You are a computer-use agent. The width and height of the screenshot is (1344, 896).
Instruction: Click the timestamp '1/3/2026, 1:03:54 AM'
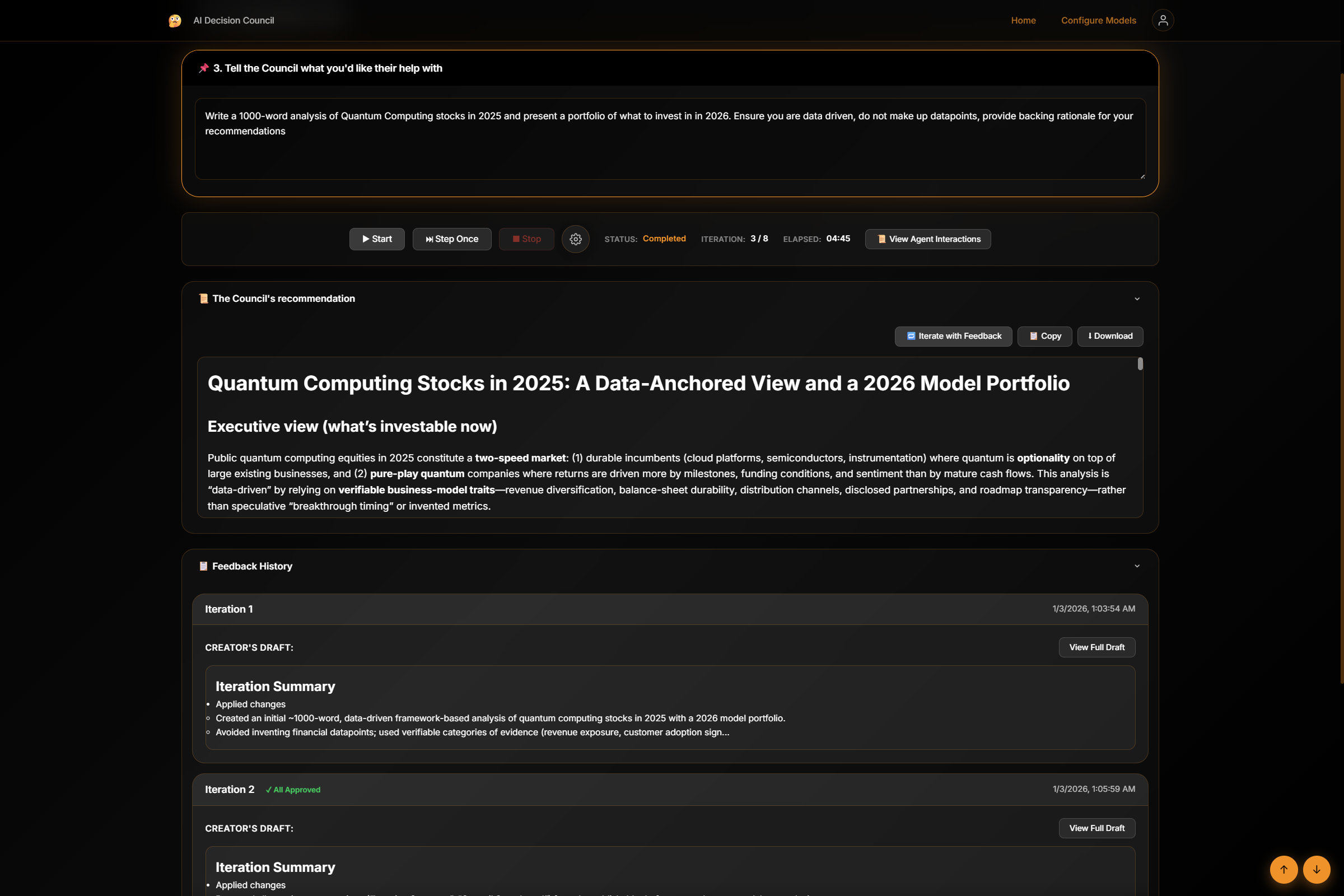pyautogui.click(x=1094, y=609)
